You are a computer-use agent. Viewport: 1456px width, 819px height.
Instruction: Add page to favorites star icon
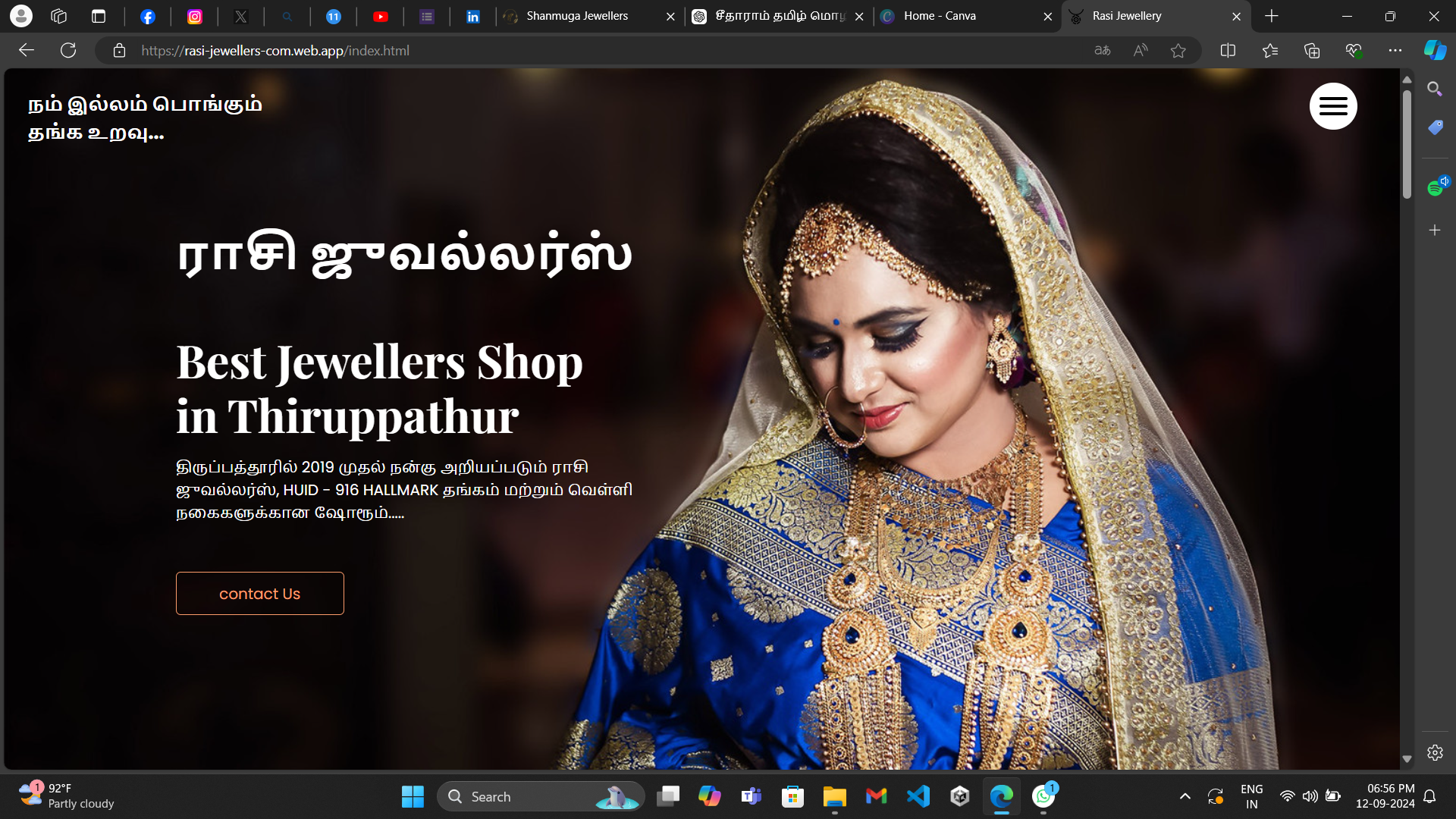[1178, 50]
